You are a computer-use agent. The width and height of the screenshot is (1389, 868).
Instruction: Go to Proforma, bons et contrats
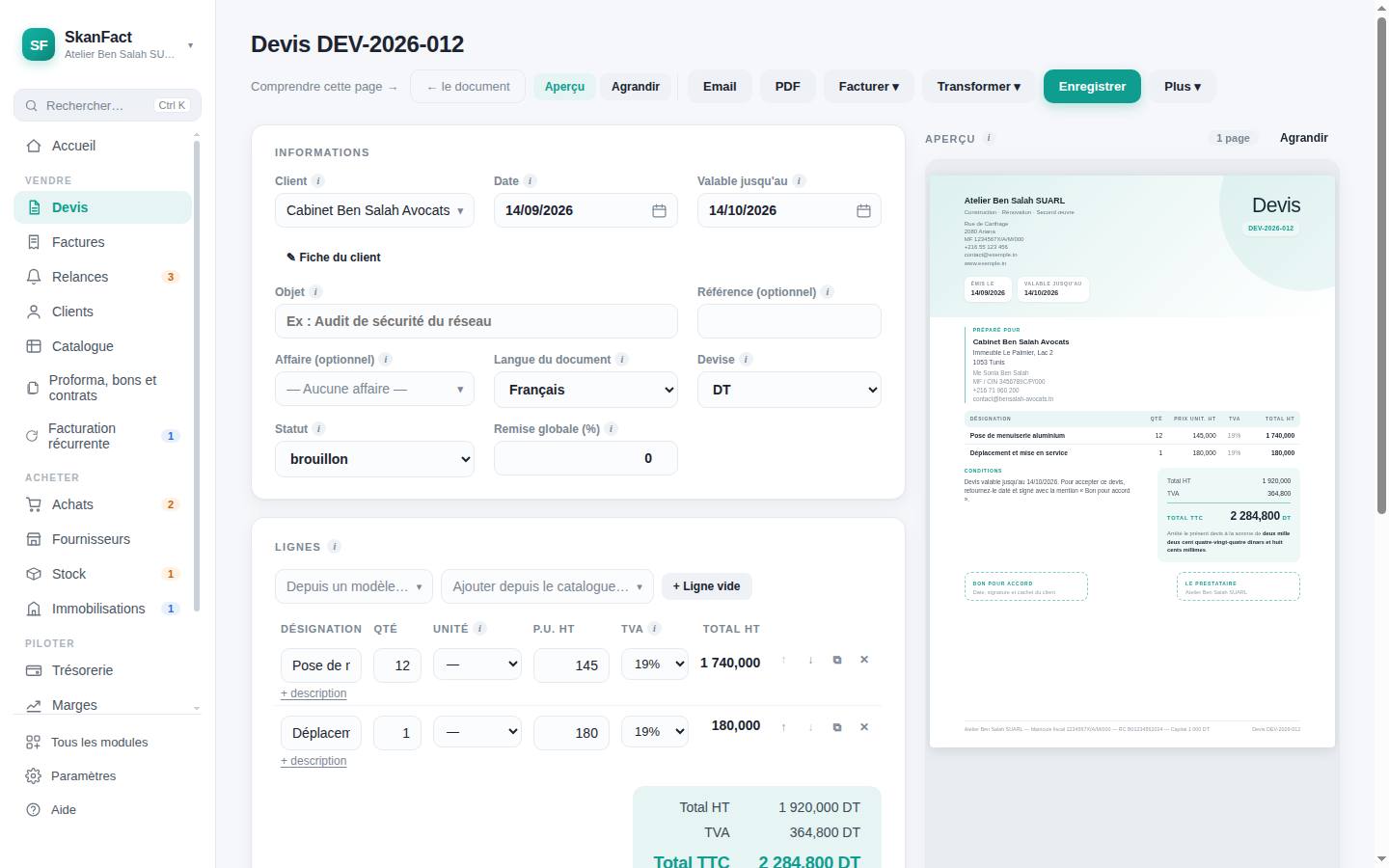click(102, 388)
